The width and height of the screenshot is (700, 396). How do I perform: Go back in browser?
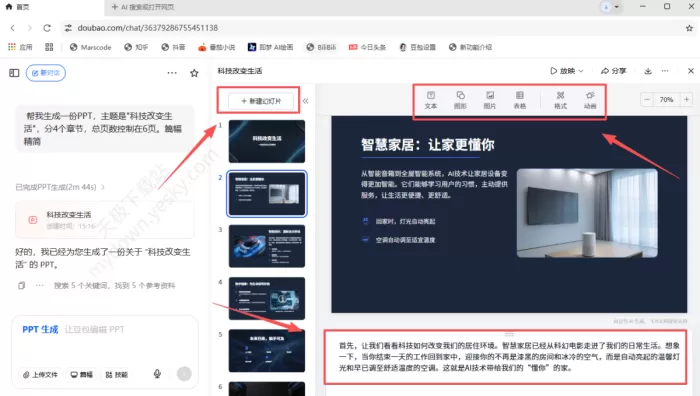tap(12, 28)
